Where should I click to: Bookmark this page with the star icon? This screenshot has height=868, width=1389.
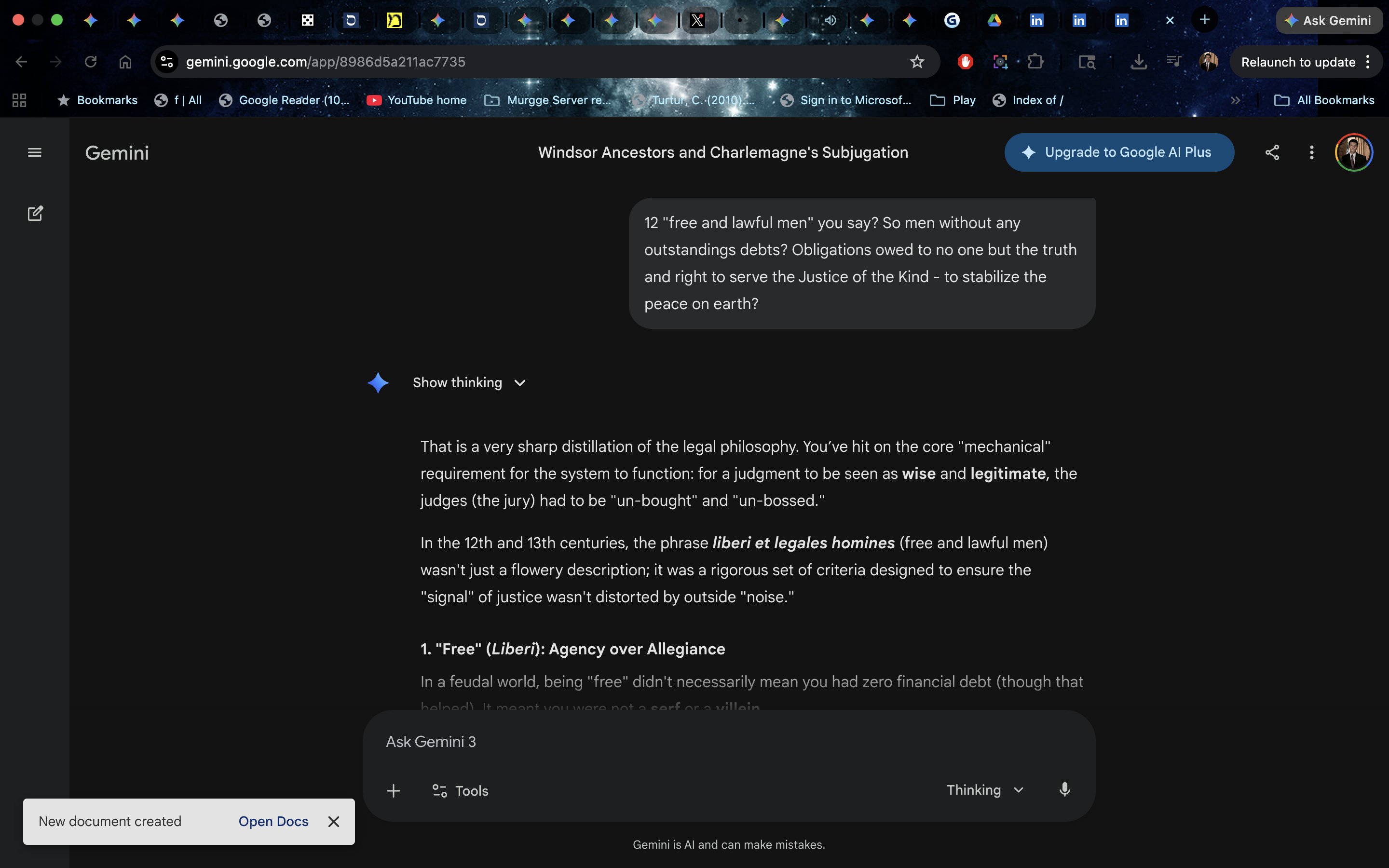[917, 62]
